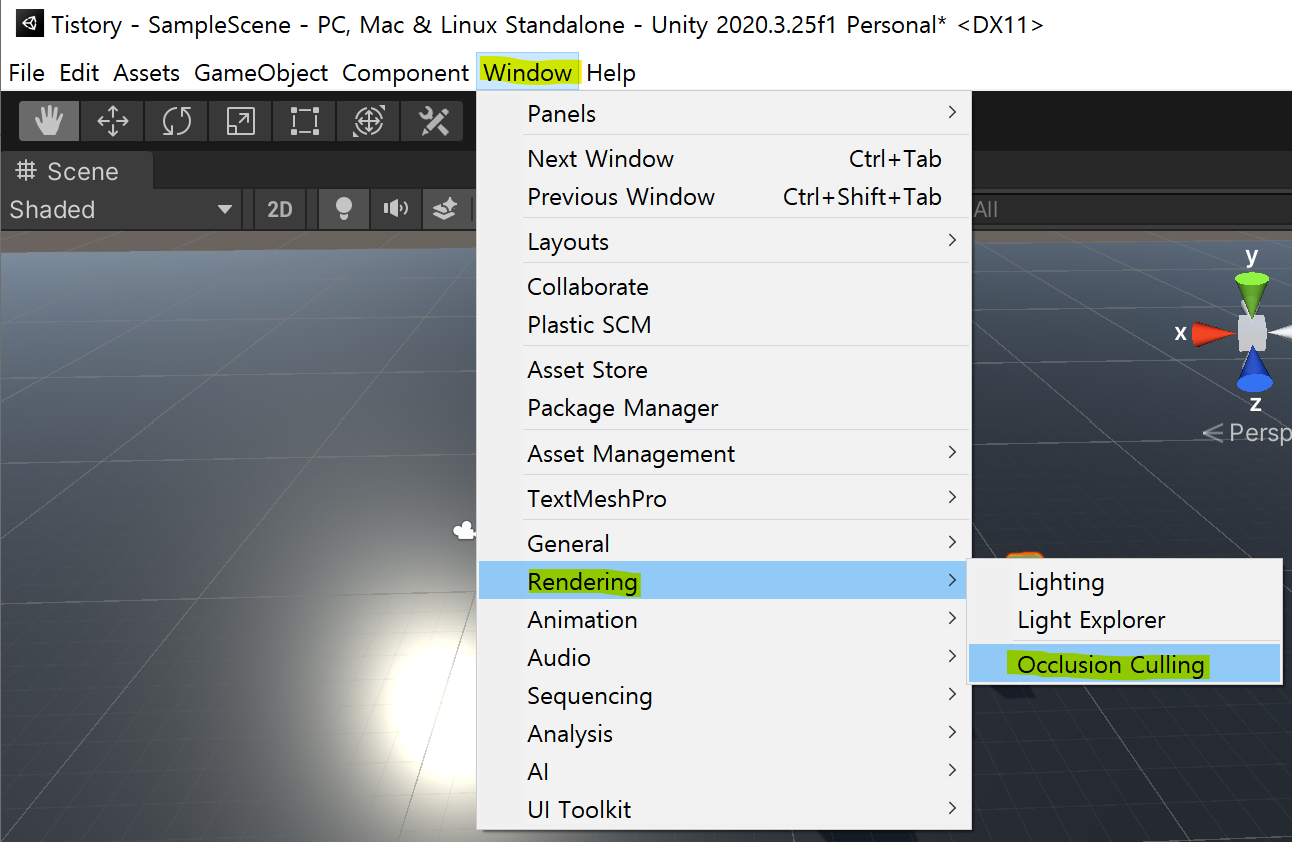Toggle scene effects (skybox/fx) button

coord(445,209)
